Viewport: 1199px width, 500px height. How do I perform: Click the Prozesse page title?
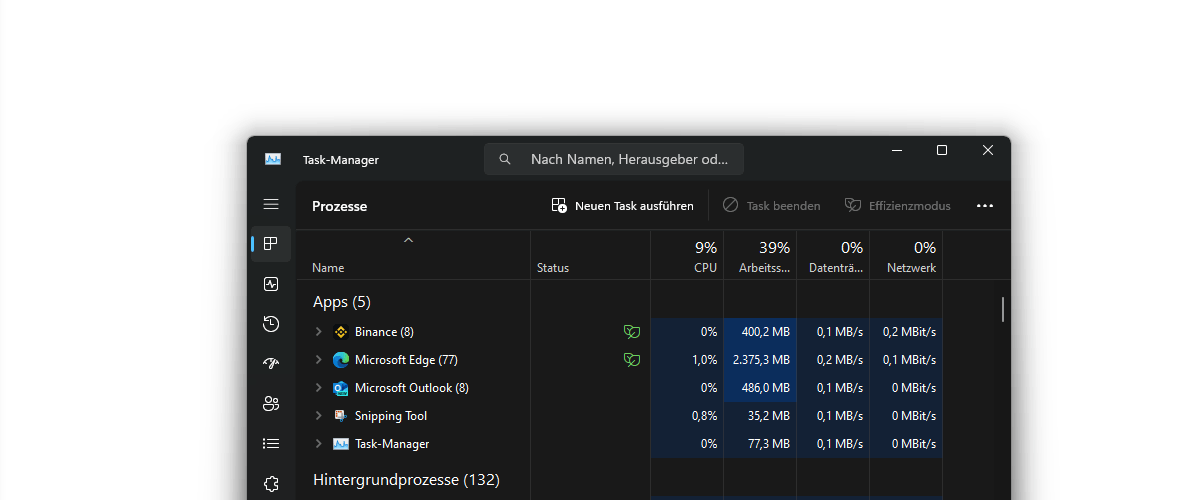coord(340,206)
